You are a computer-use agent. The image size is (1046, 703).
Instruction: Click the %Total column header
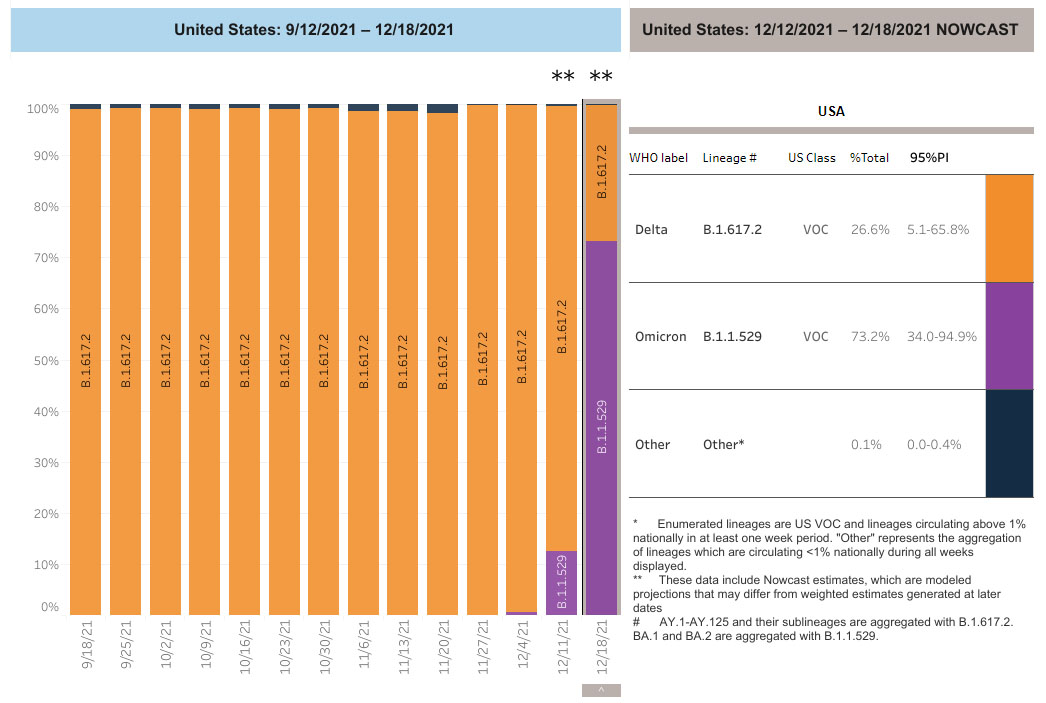coord(869,158)
